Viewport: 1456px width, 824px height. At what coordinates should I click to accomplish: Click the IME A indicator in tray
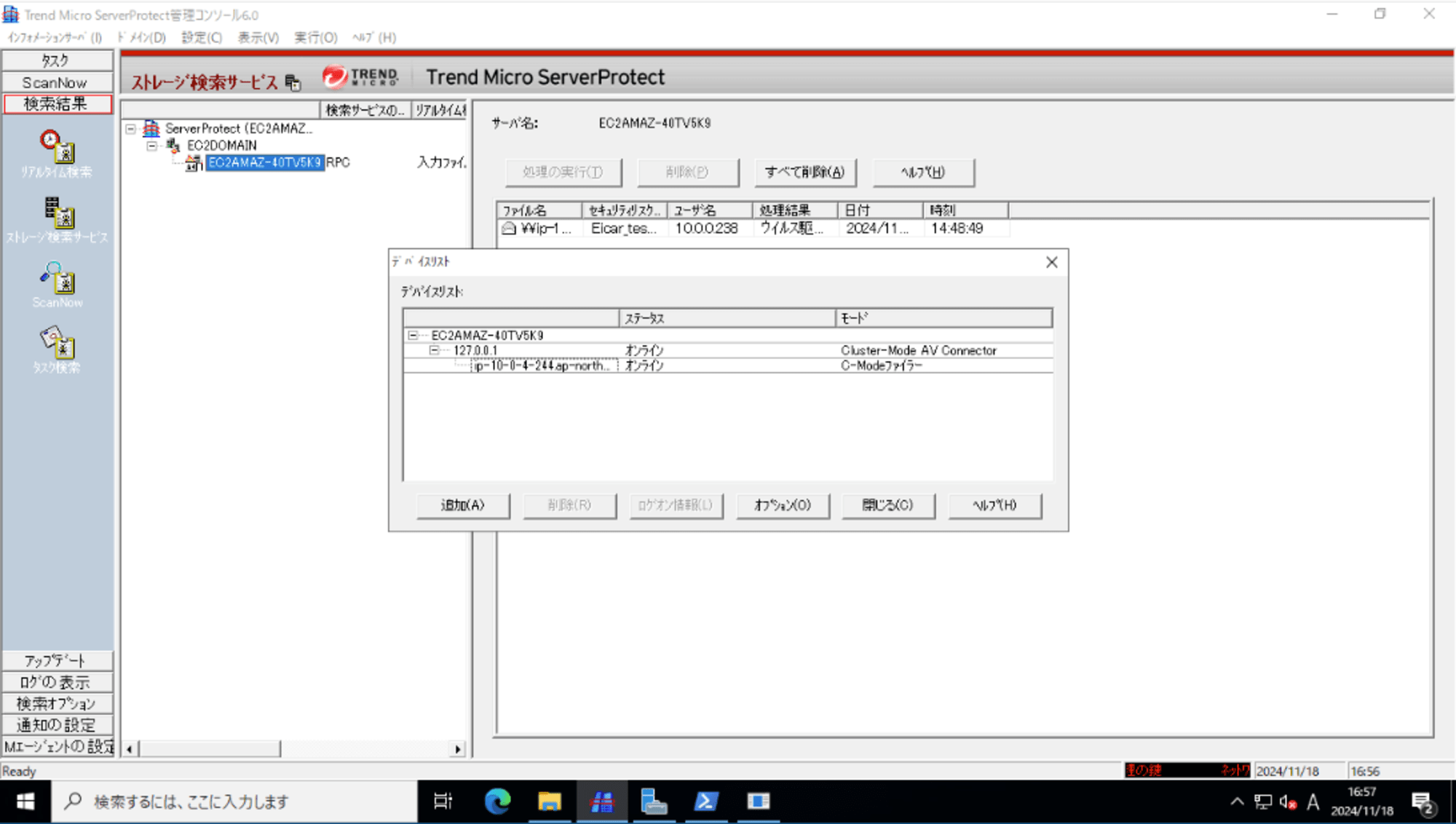click(1313, 802)
